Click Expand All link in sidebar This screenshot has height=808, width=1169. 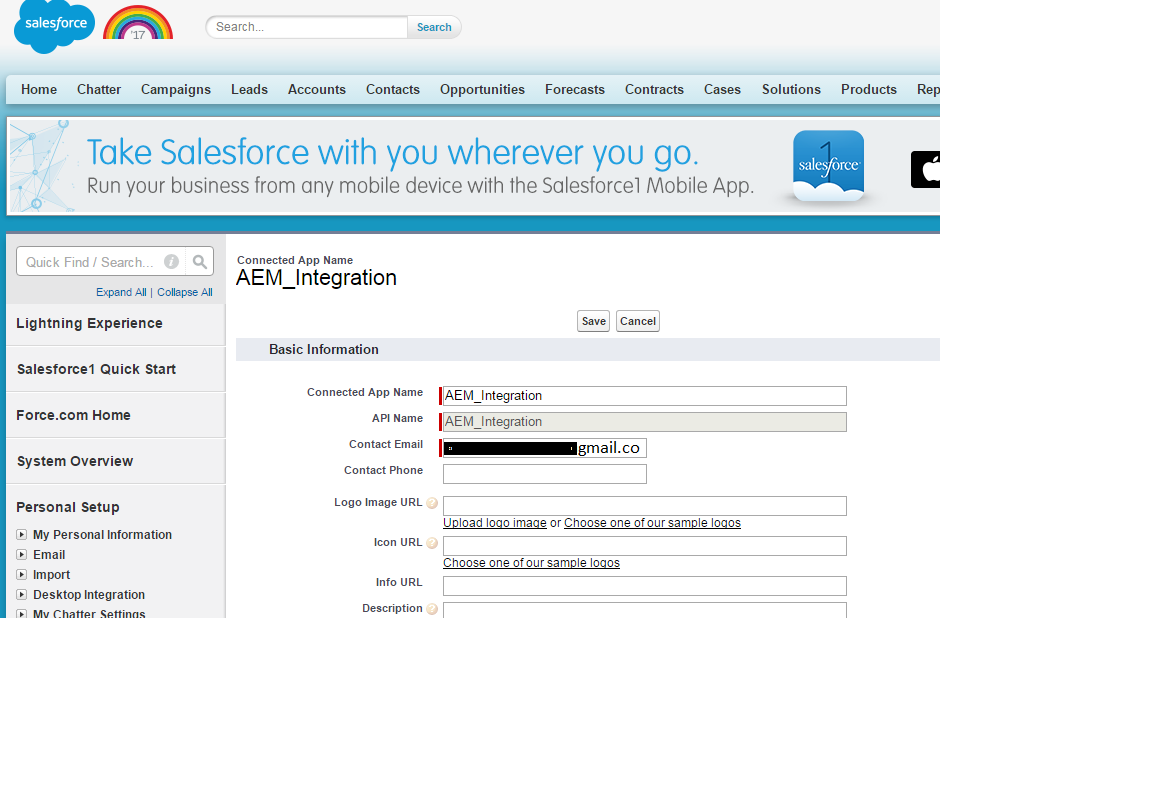pyautogui.click(x=121, y=292)
